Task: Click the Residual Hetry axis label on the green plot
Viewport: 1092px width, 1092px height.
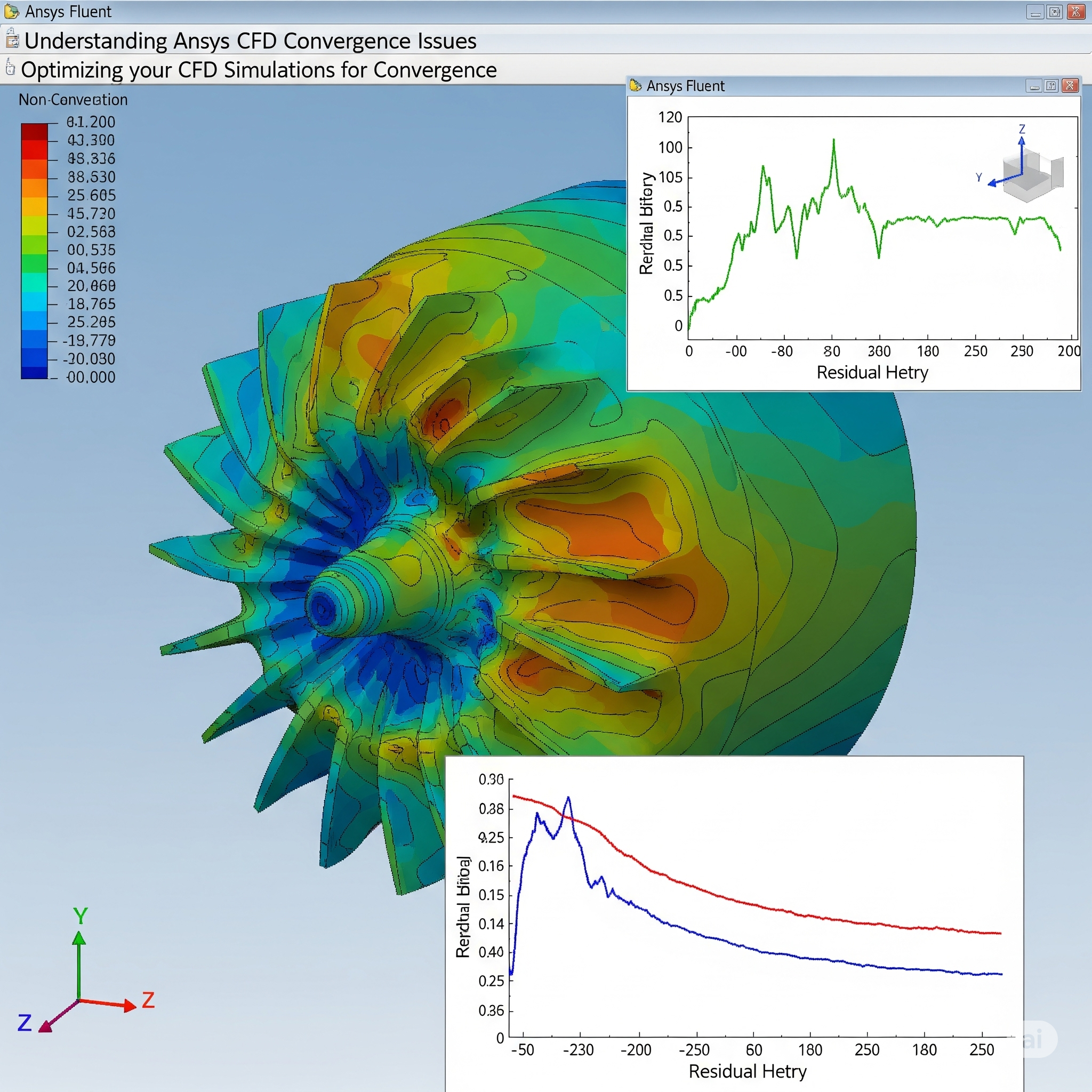Action: pyautogui.click(x=872, y=372)
